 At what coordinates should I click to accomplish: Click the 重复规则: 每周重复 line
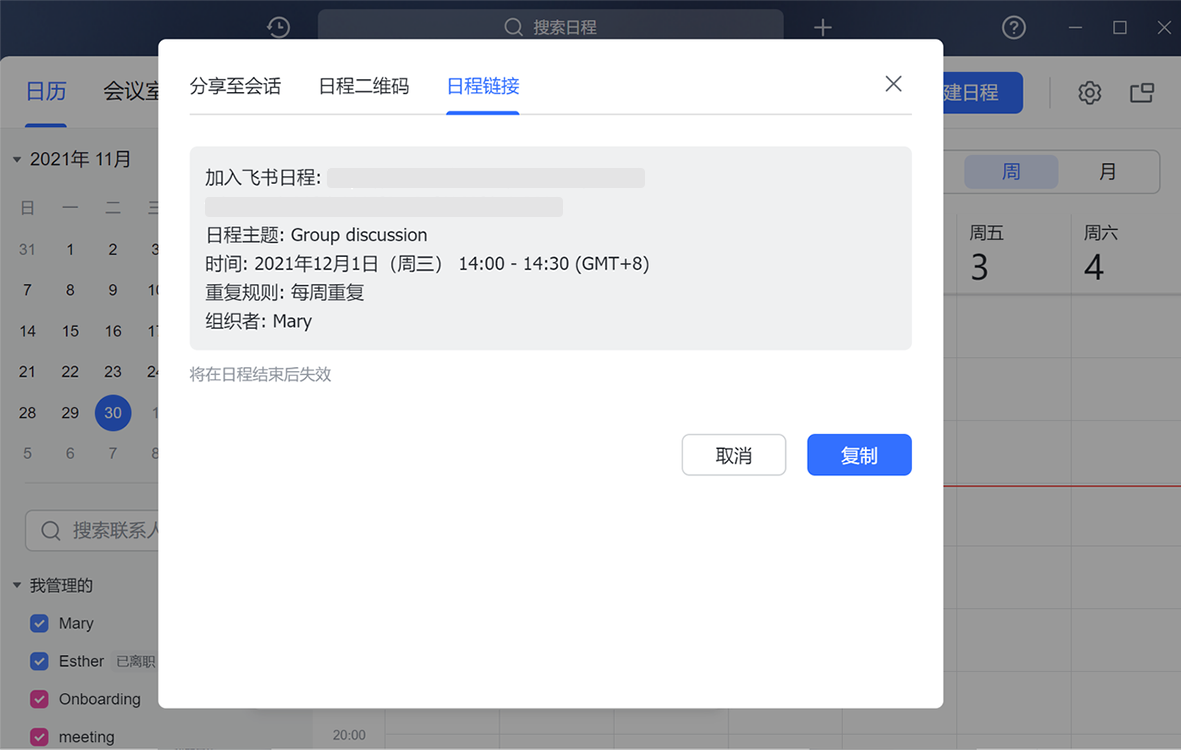pyautogui.click(x=285, y=293)
